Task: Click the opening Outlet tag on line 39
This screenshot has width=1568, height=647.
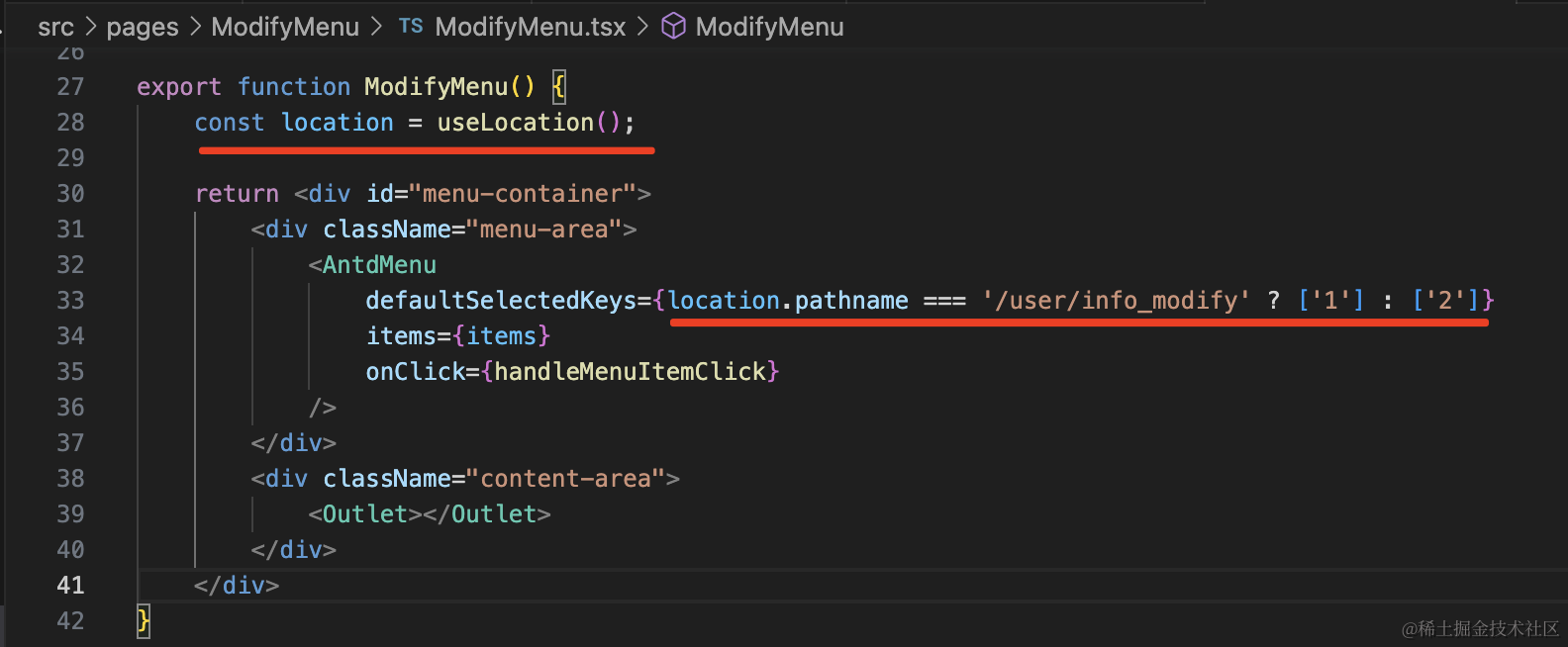Action: (365, 514)
